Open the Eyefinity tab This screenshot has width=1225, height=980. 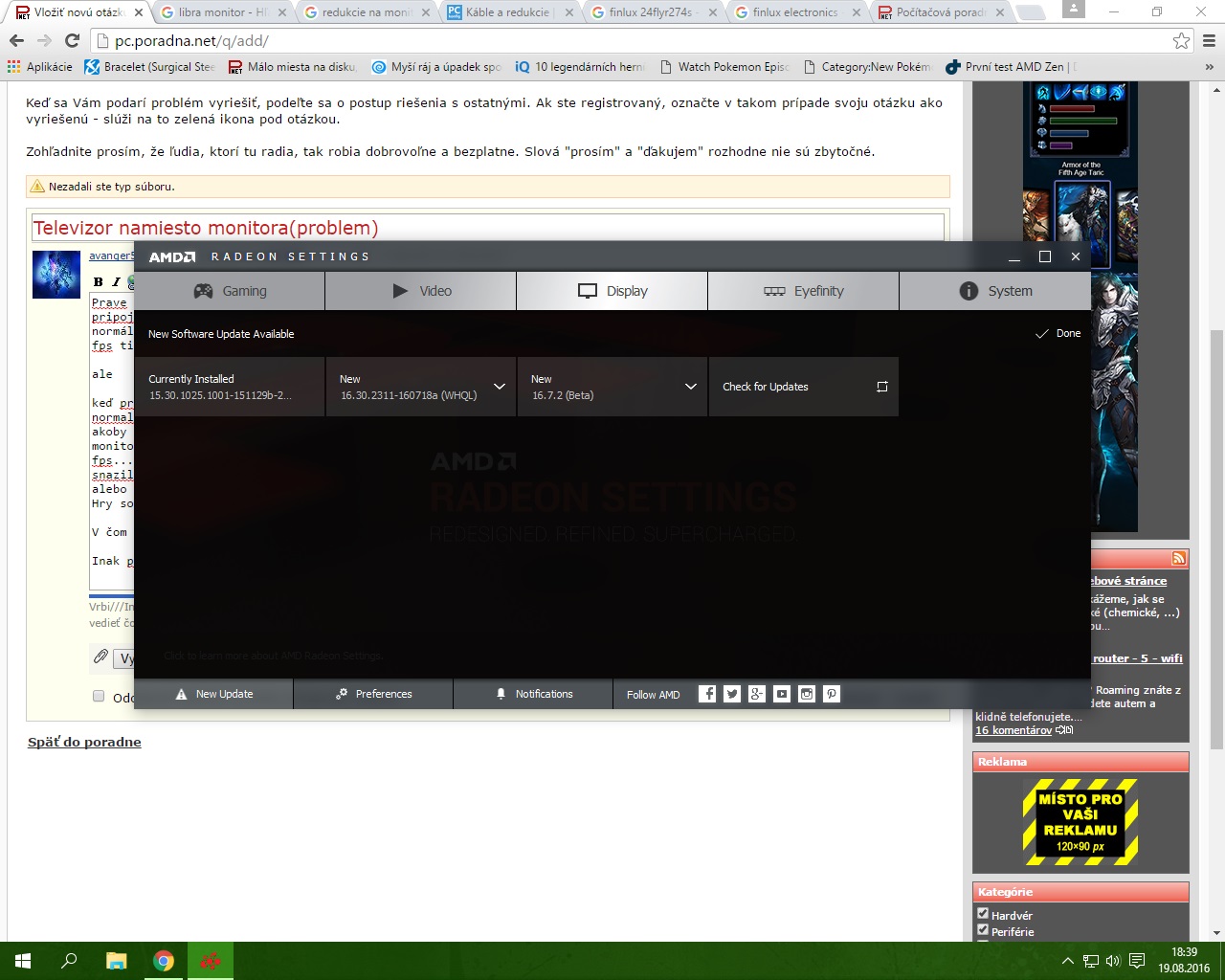(804, 291)
